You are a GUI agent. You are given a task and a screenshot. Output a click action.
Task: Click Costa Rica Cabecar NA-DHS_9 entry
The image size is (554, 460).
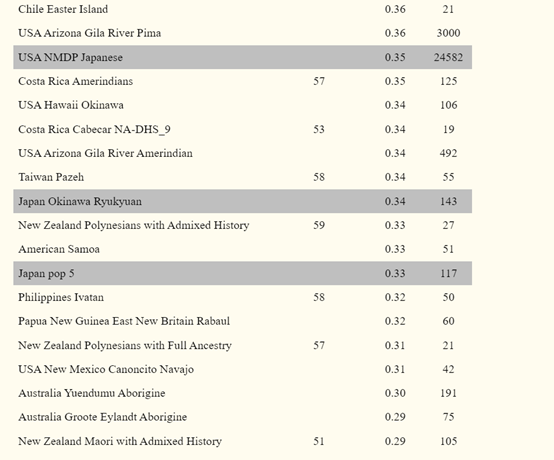coord(94,129)
